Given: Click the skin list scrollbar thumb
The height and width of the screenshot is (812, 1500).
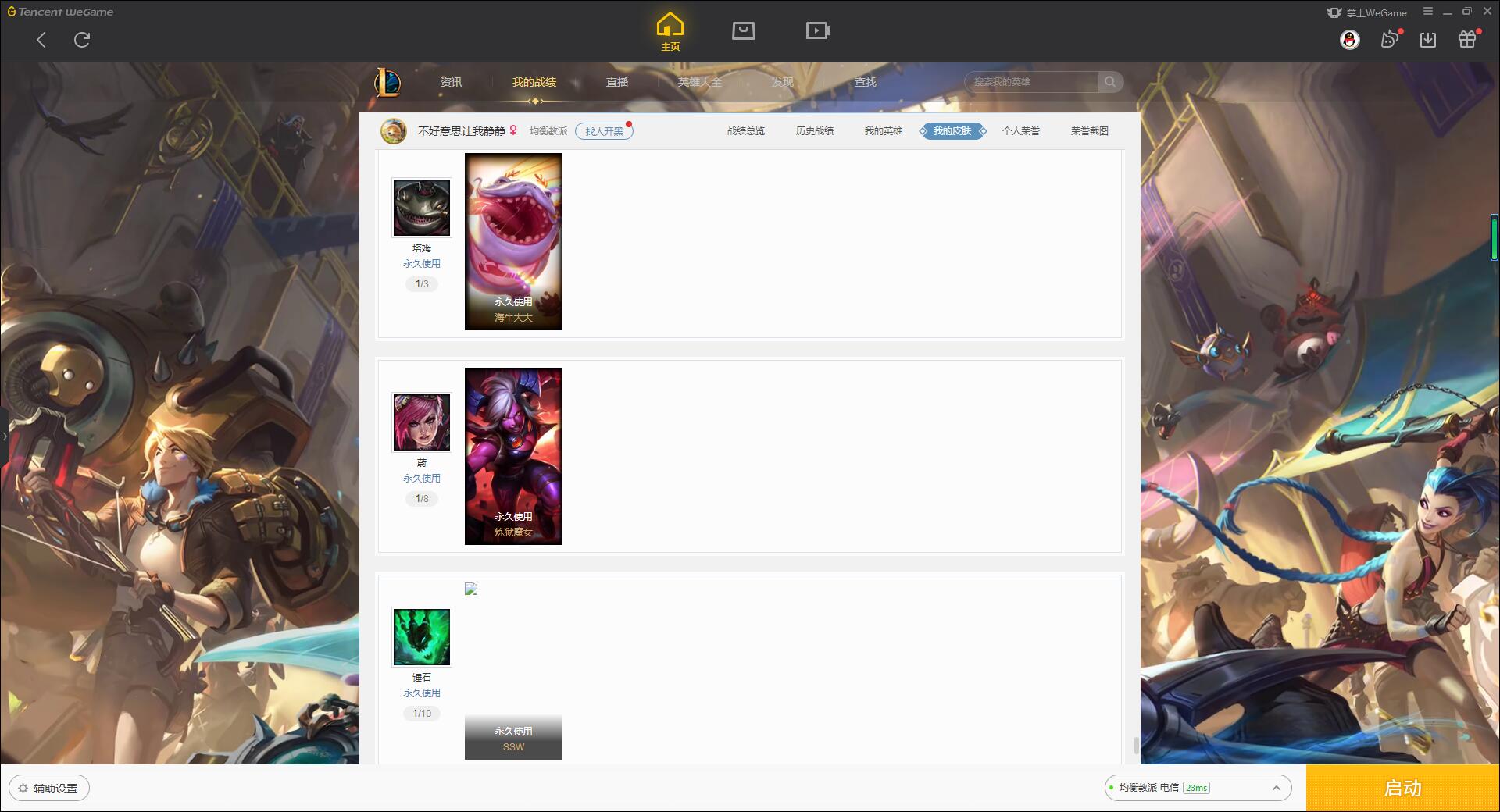Looking at the screenshot, I should (x=1136, y=745).
